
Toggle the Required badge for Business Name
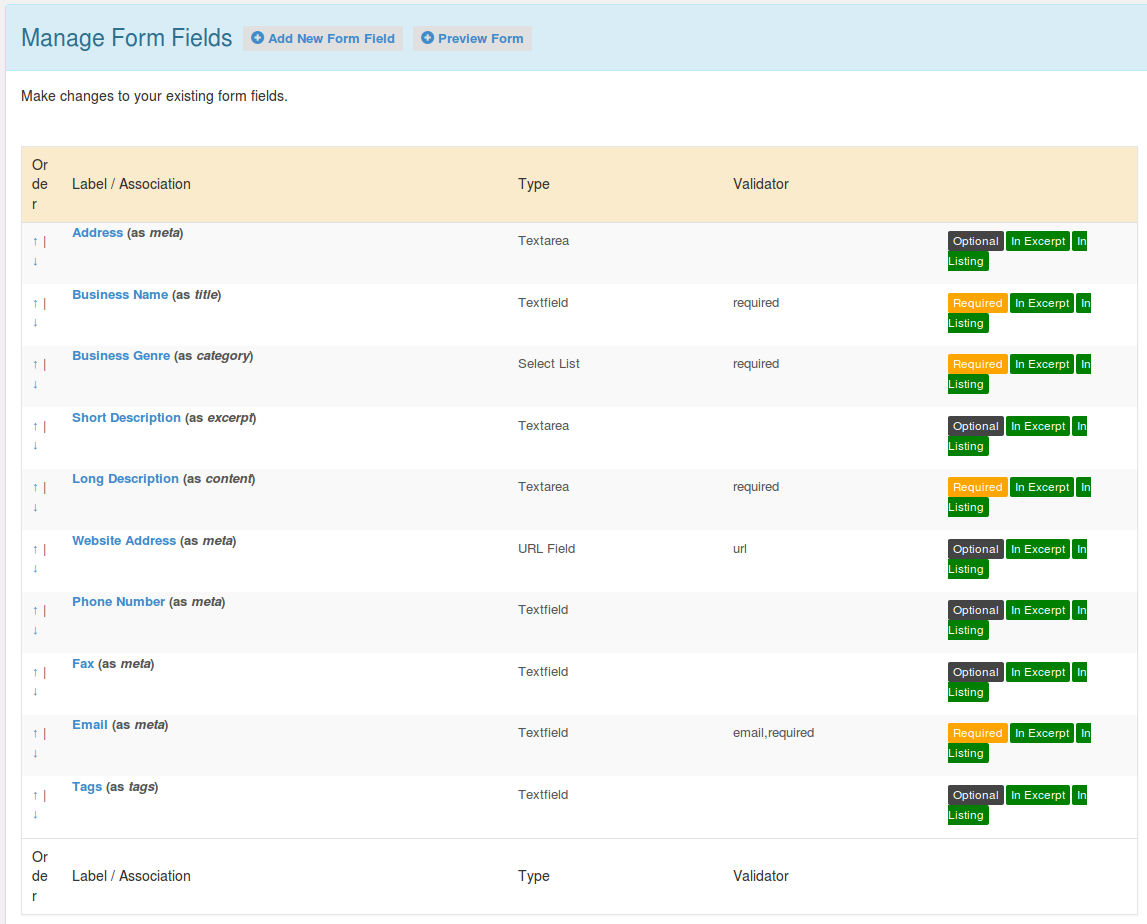pos(977,303)
